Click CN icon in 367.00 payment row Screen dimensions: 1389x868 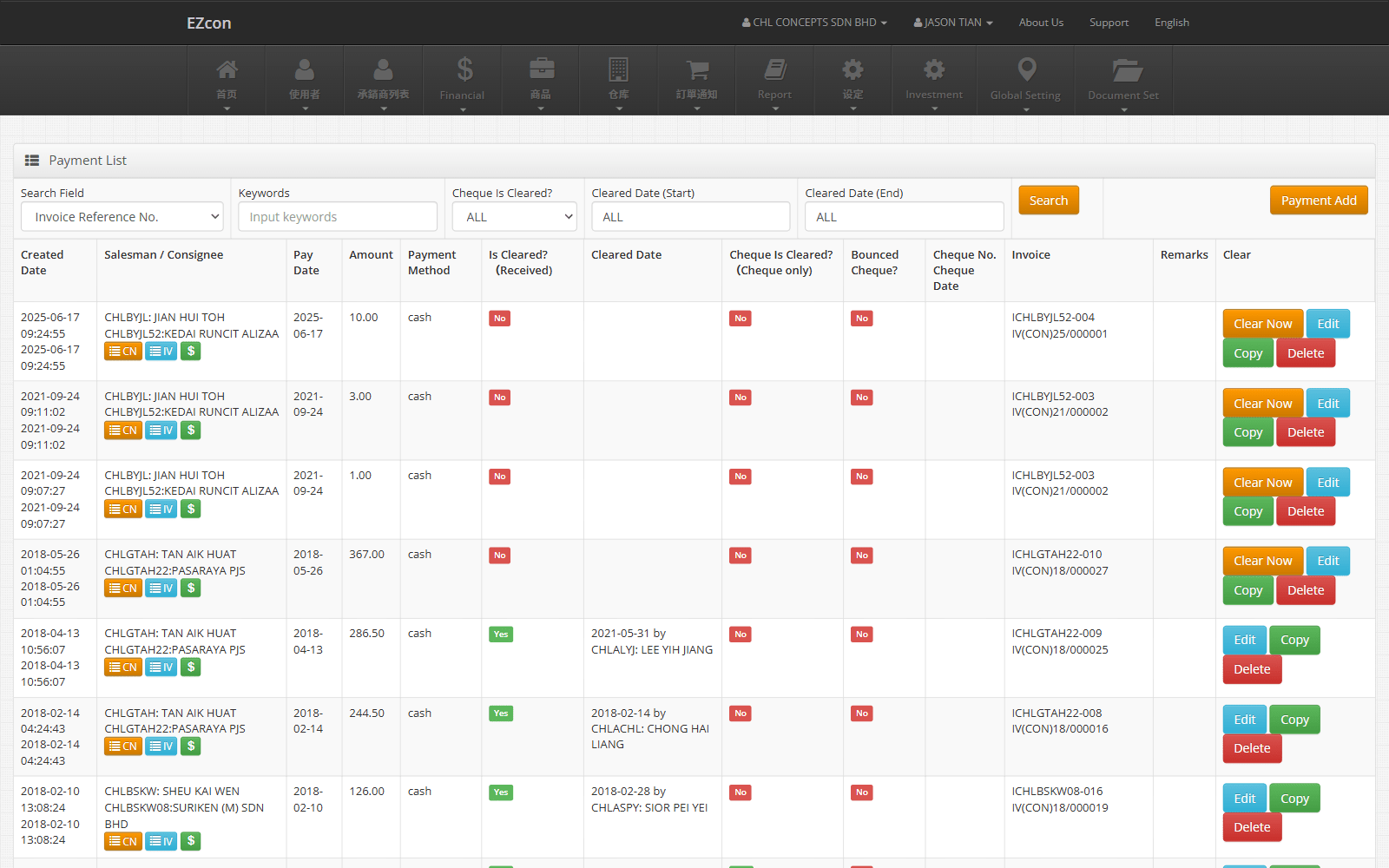pos(123,589)
